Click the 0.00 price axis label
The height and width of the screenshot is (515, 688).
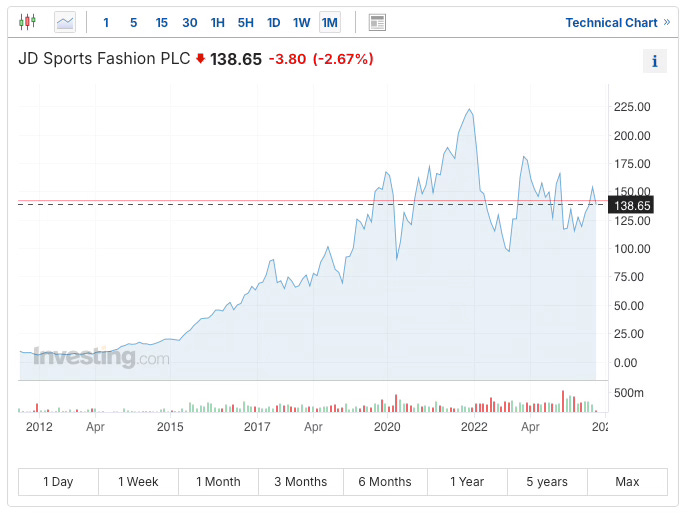pos(626,363)
